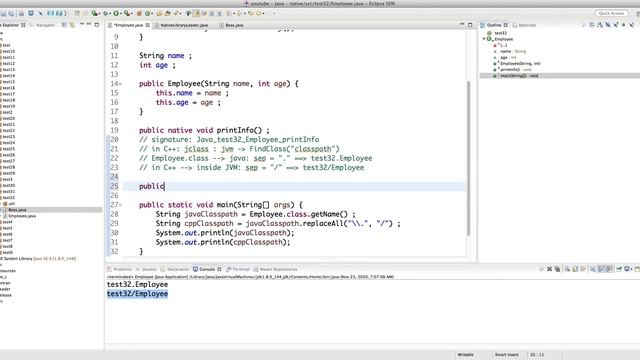The image size is (640, 360).
Task: Click the New Java Class green C icon
Action: click(147, 13)
